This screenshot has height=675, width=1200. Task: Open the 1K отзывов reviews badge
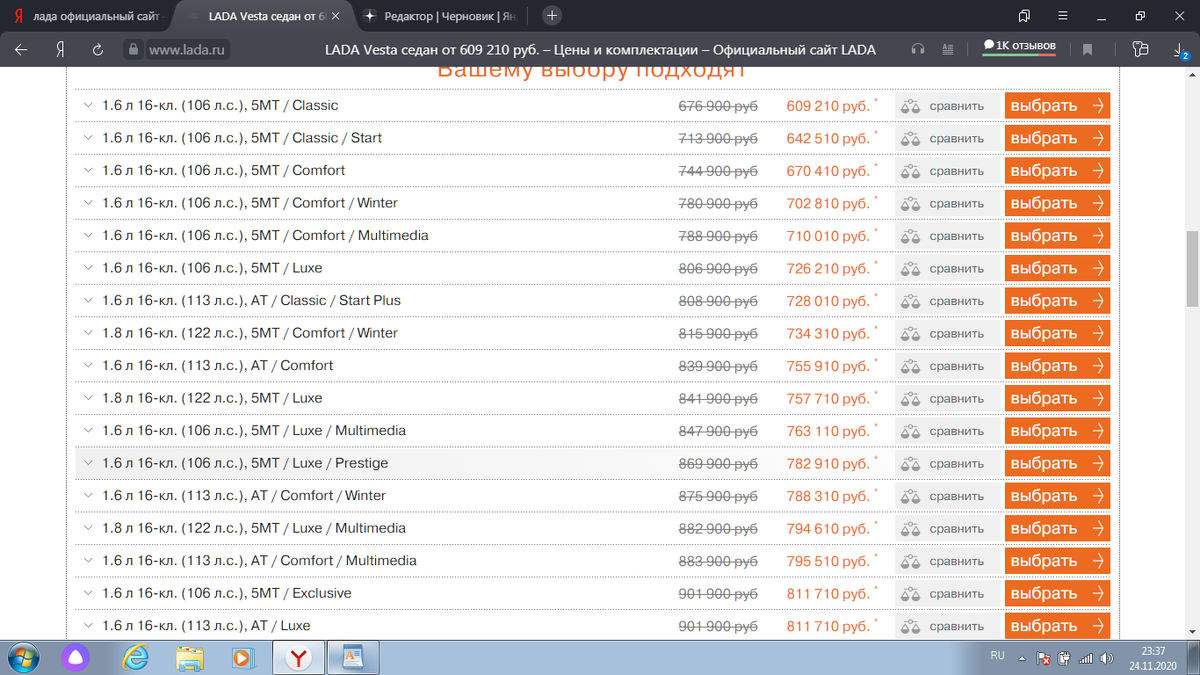(1021, 46)
